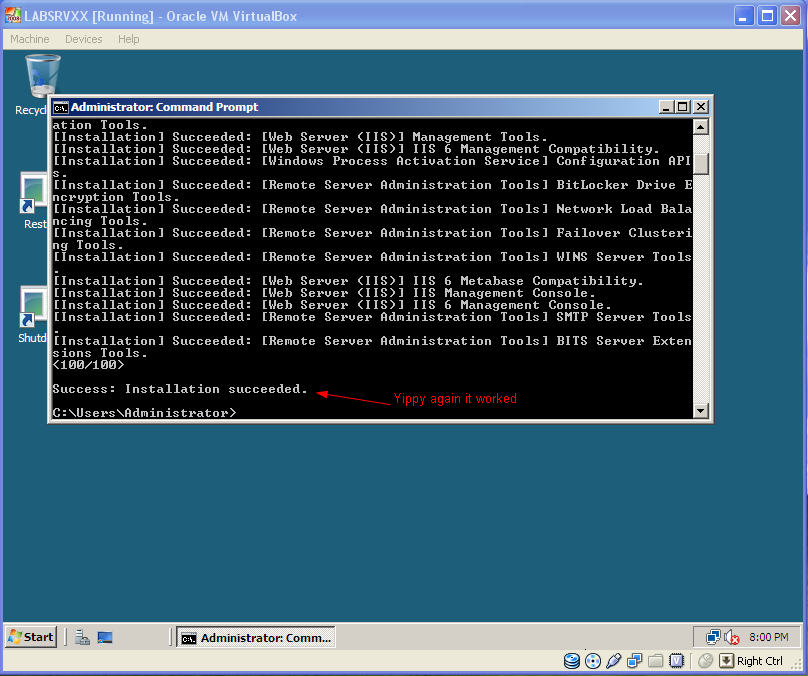Open the Help menu
This screenshot has height=676, width=808.
point(128,39)
